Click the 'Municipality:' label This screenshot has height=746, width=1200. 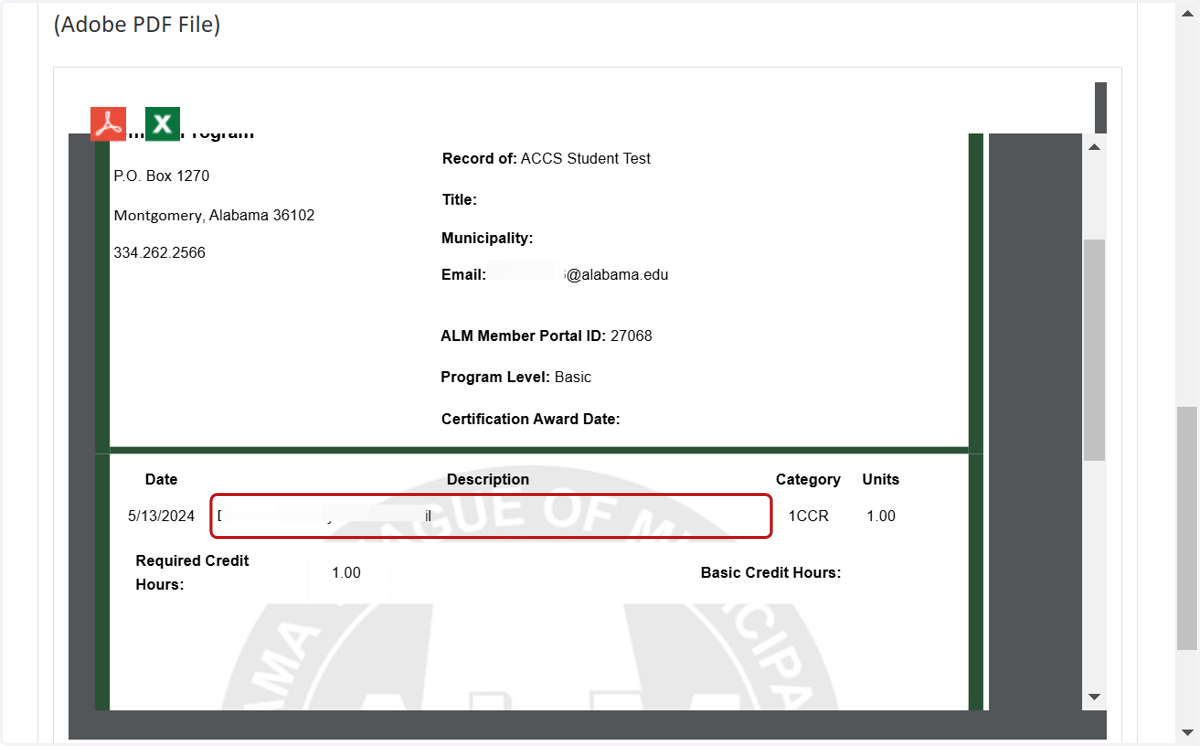pos(487,238)
